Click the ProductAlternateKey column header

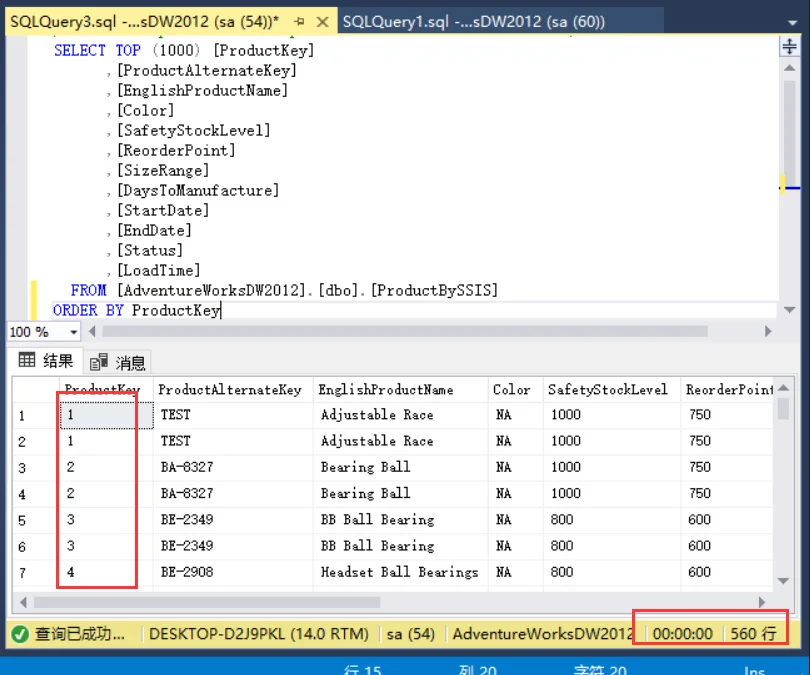point(230,390)
